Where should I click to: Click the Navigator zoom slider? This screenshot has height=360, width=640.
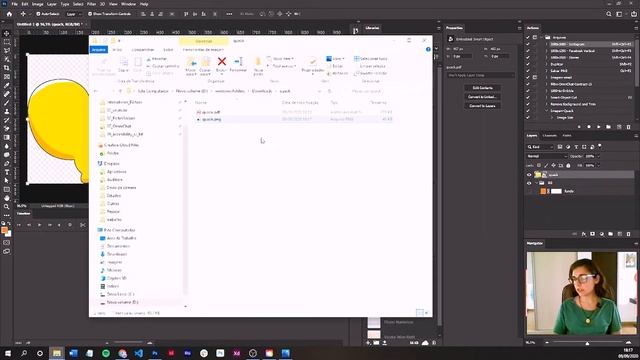587,343
